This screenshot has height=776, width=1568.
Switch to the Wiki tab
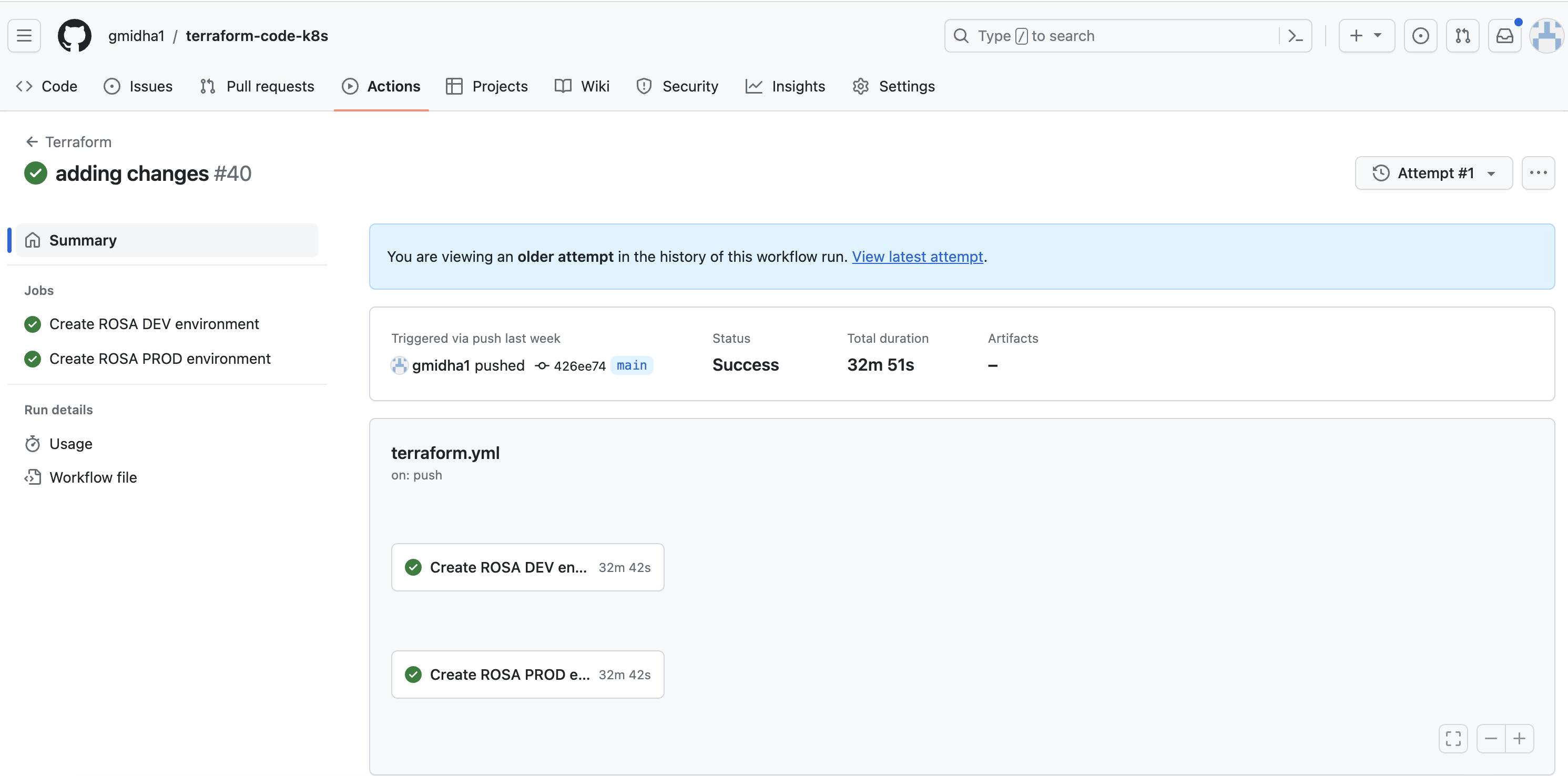pos(582,86)
